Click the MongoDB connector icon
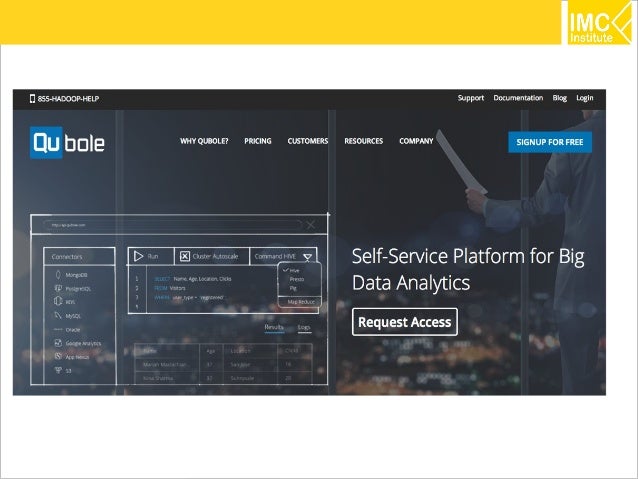The width and height of the screenshot is (638, 479). point(58,275)
